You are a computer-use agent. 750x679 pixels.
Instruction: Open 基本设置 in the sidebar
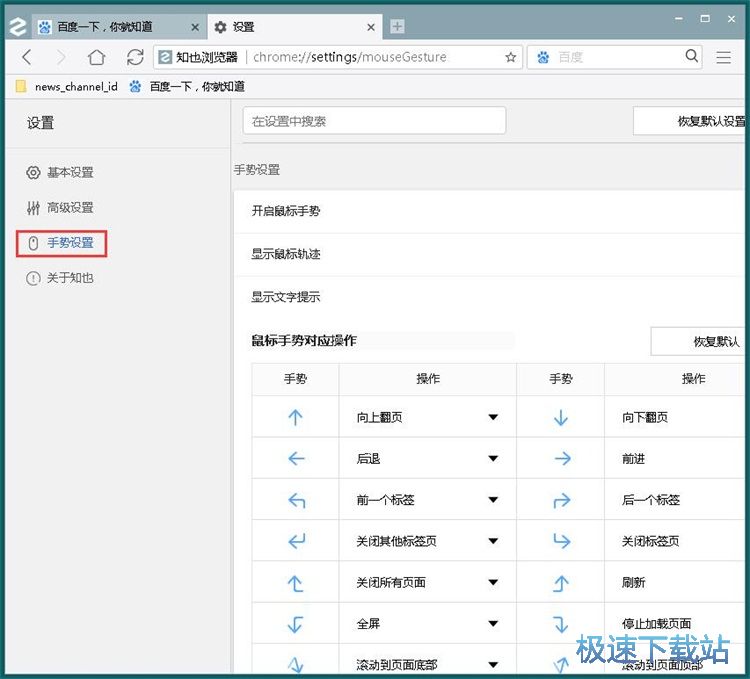[x=60, y=173]
